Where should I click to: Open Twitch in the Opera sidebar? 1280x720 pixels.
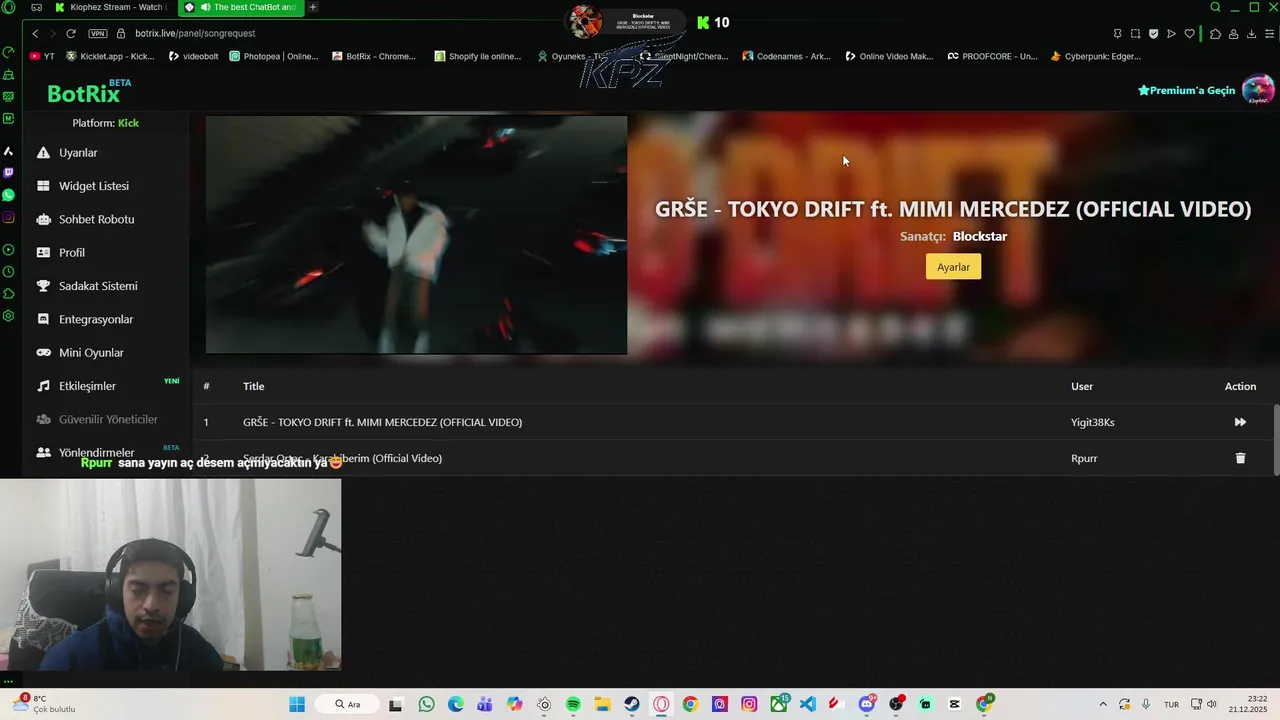coord(9,173)
